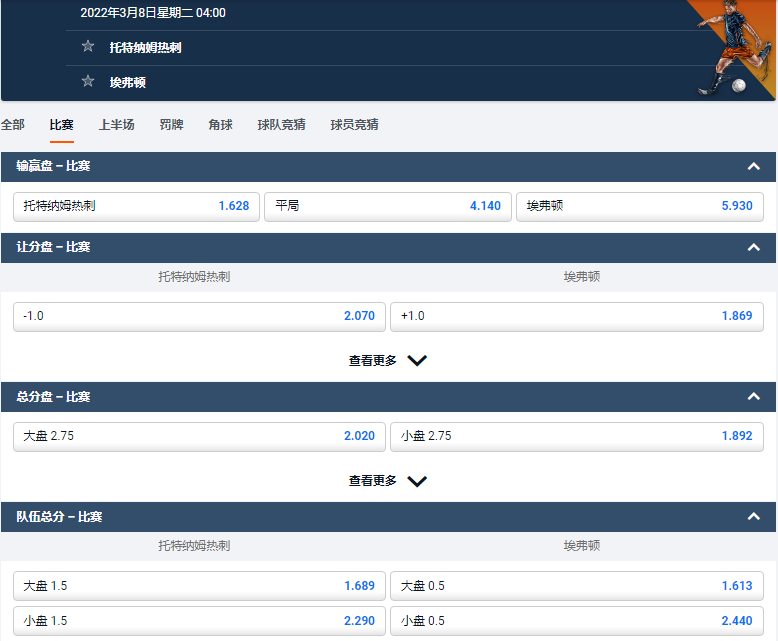Star 托特纳姆热刺 as favorite team
This screenshot has height=641, width=778.
point(88,47)
